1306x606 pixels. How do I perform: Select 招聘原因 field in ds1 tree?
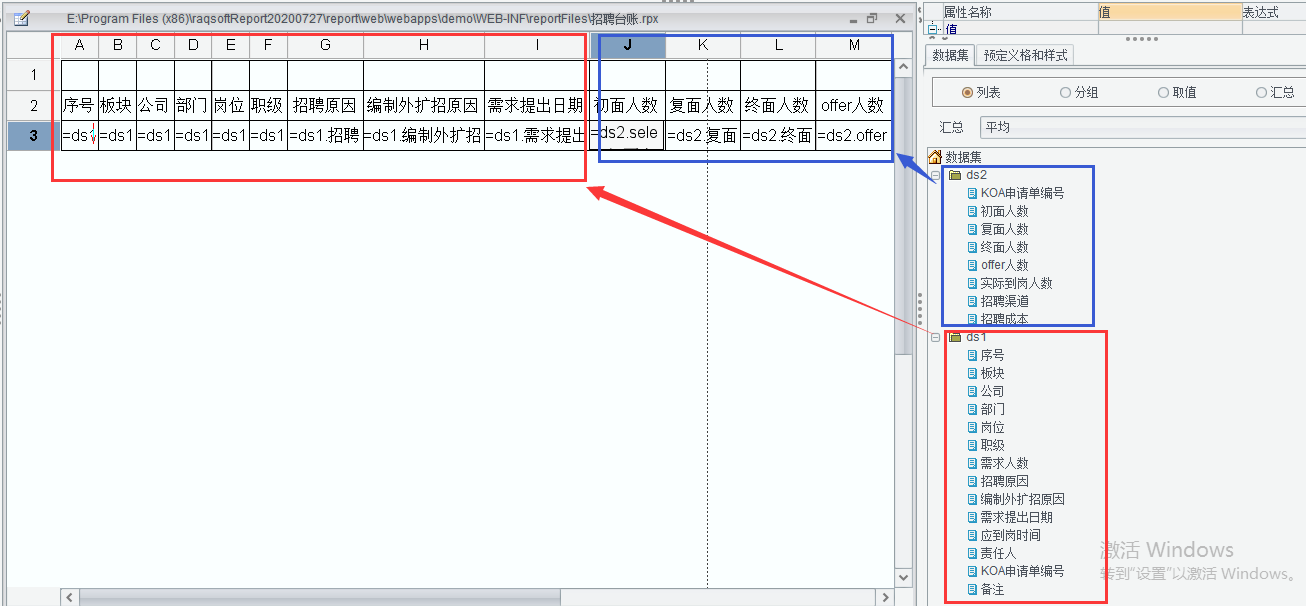point(1004,481)
